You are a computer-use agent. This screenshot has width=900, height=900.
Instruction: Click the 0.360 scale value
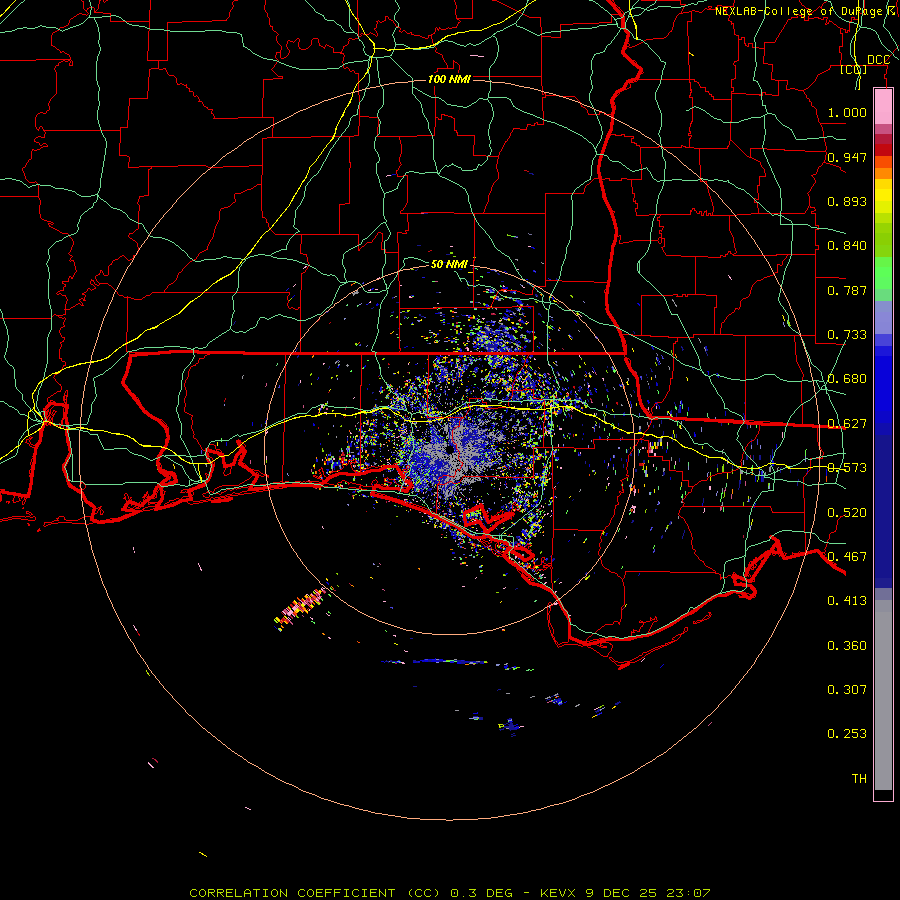coord(847,645)
